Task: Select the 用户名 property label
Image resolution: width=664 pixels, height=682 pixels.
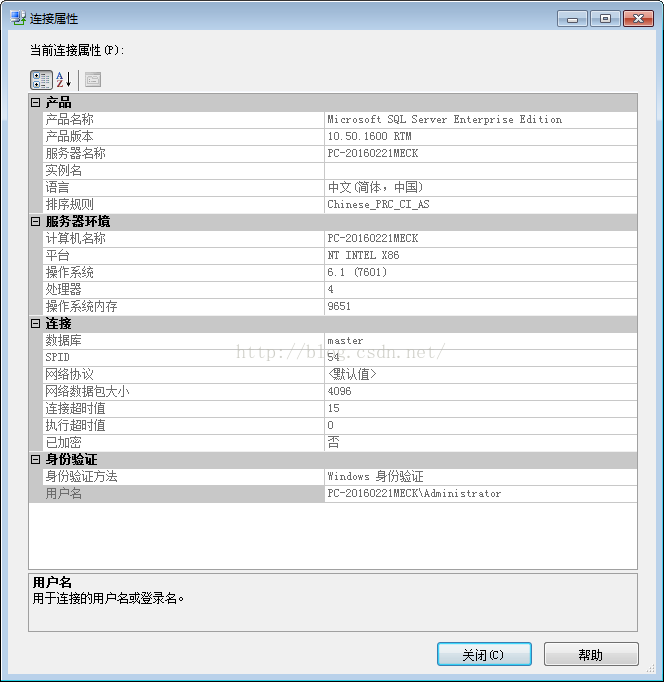Action: pos(63,493)
